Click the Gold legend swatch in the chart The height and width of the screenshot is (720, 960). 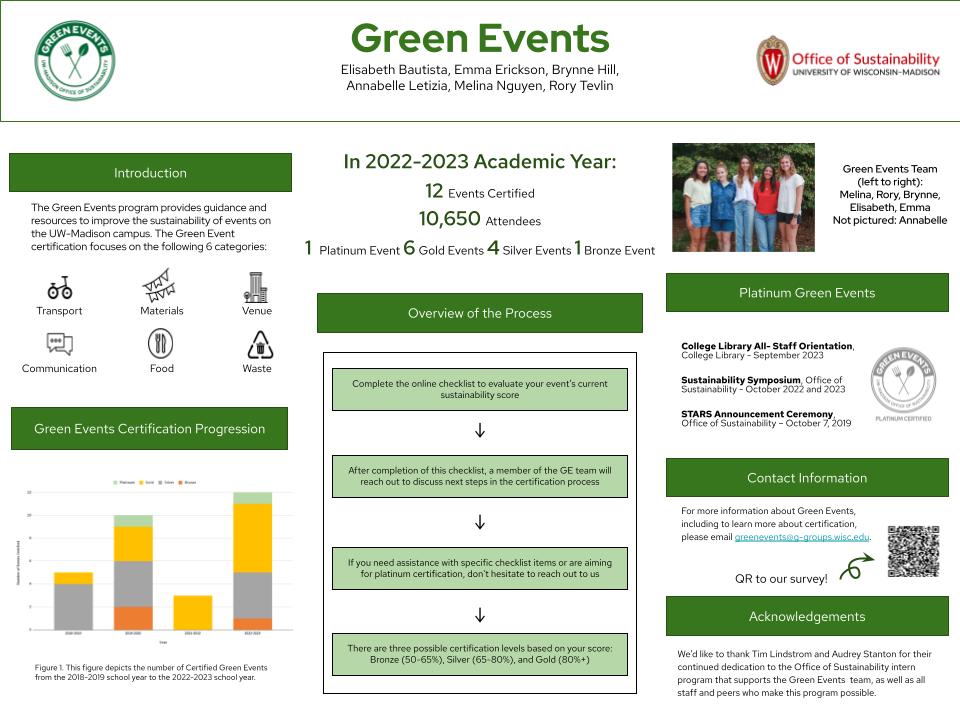coord(141,482)
